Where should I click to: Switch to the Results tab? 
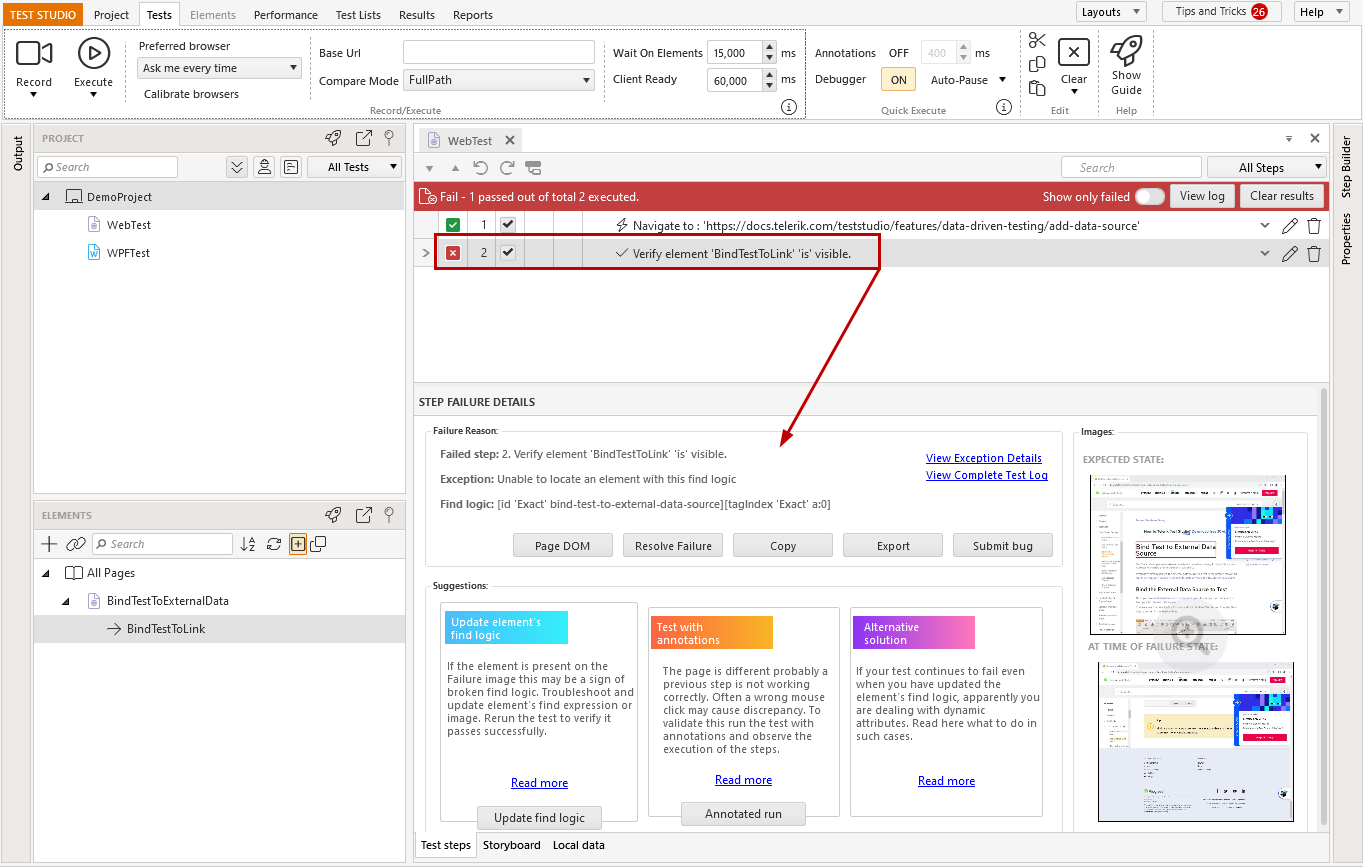point(416,15)
